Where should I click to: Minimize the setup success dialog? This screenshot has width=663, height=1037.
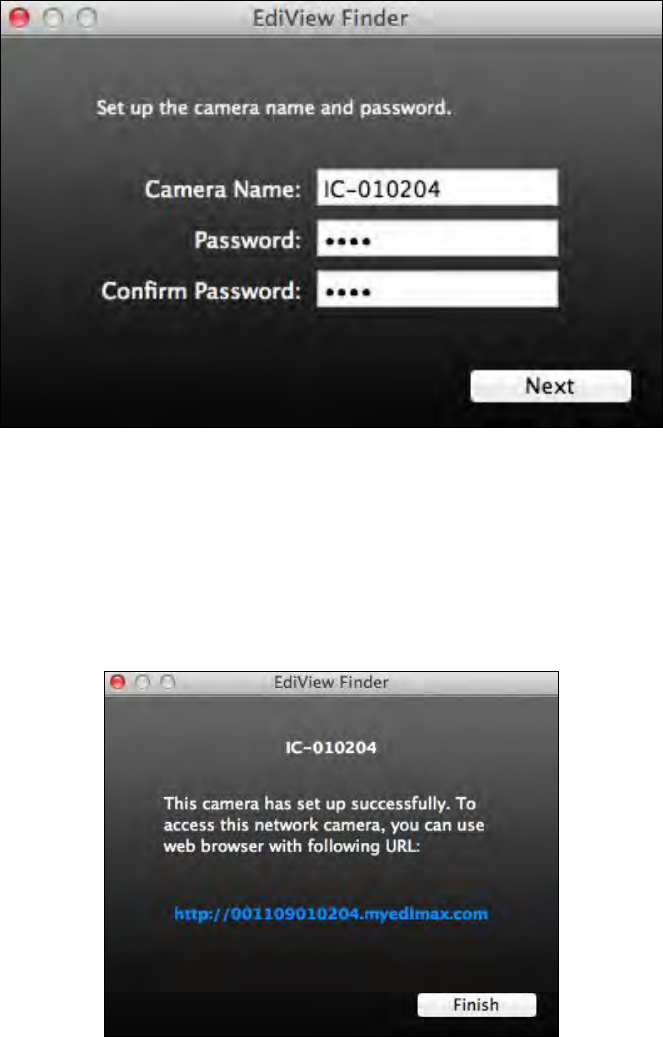click(142, 682)
